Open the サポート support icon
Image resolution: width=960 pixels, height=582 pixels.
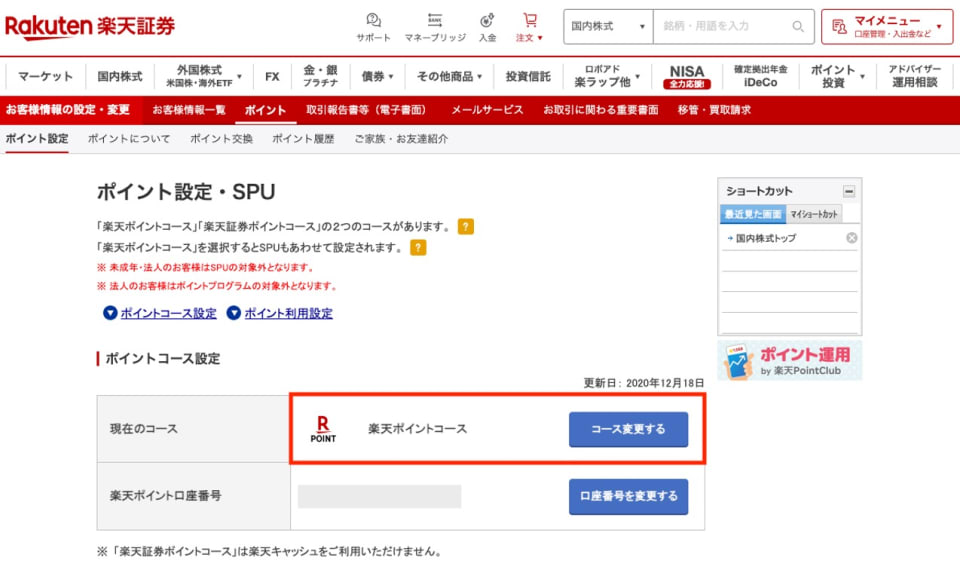pos(373,28)
